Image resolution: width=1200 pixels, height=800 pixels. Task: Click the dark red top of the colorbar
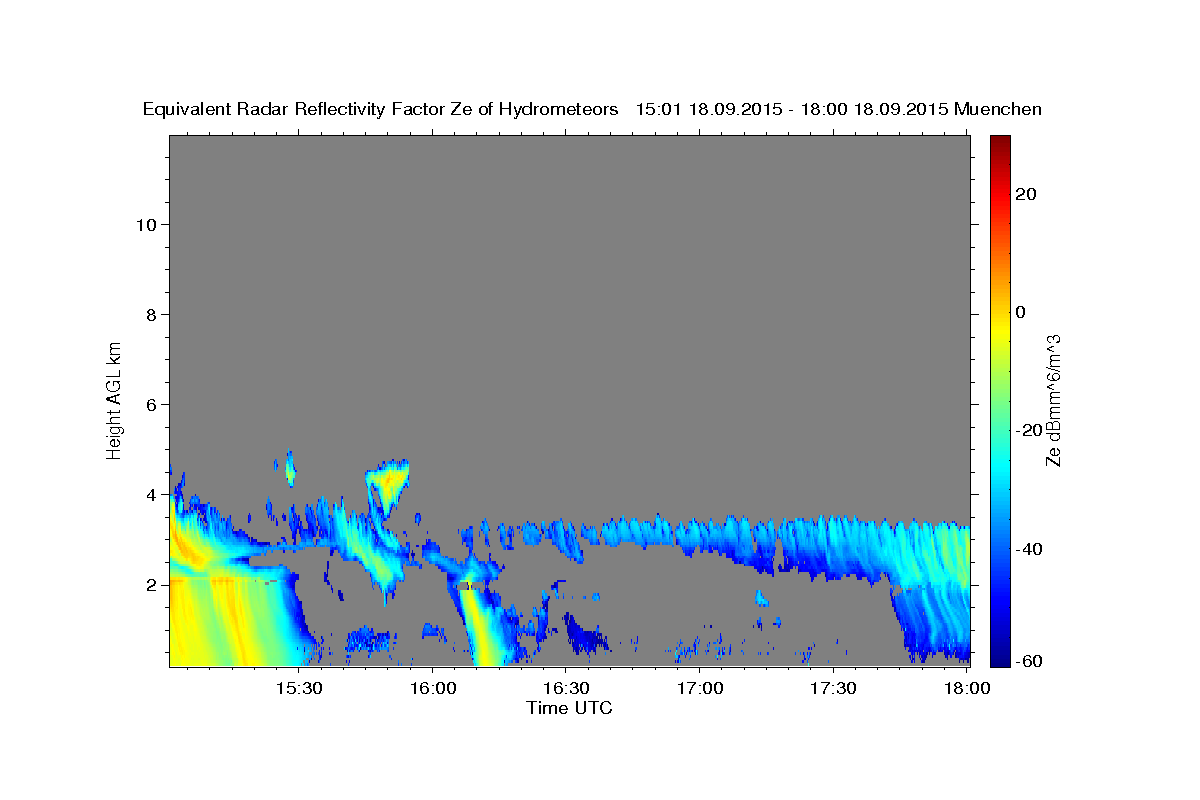[1000, 143]
